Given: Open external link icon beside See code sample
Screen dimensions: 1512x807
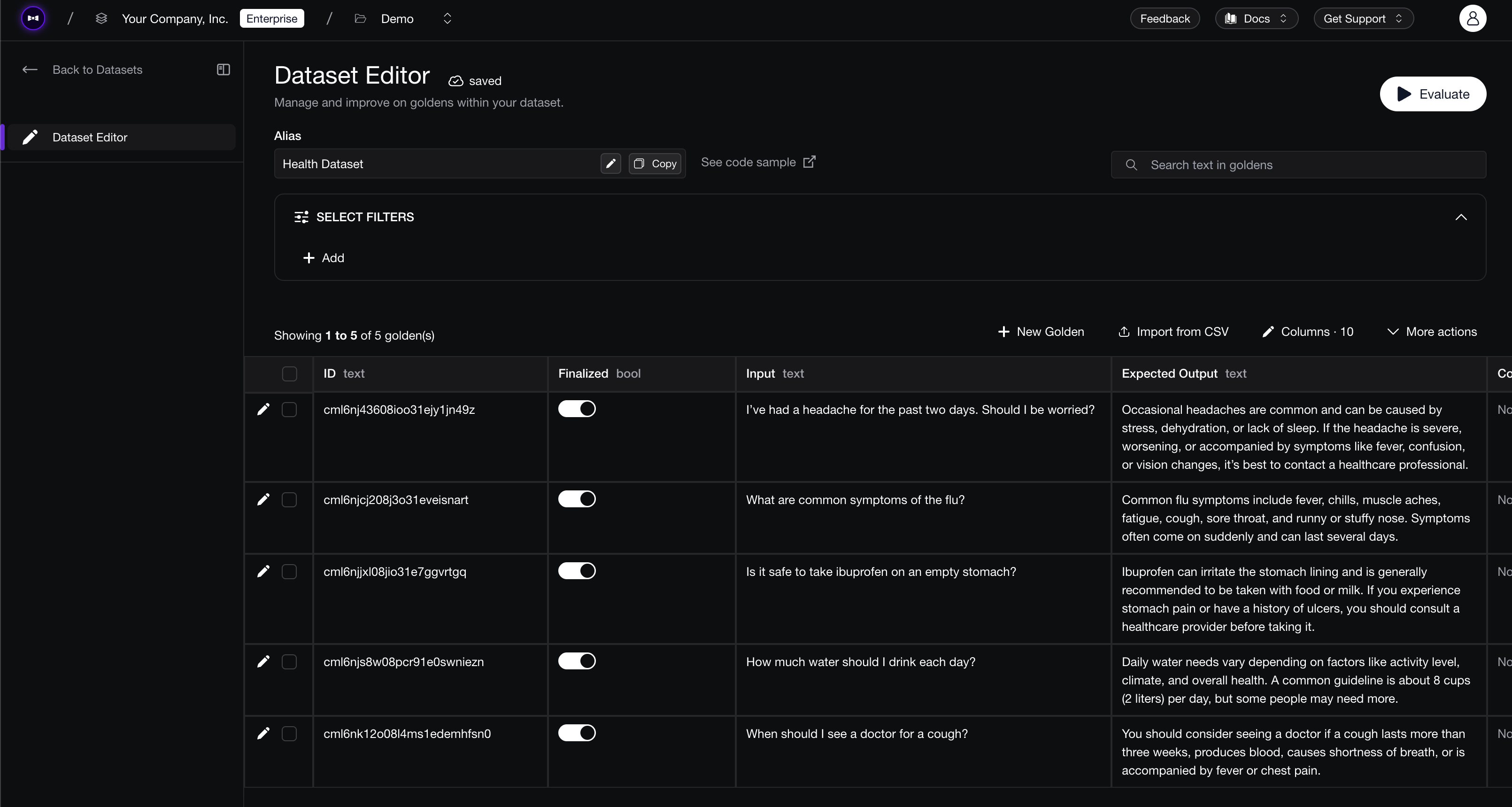Looking at the screenshot, I should (810, 162).
